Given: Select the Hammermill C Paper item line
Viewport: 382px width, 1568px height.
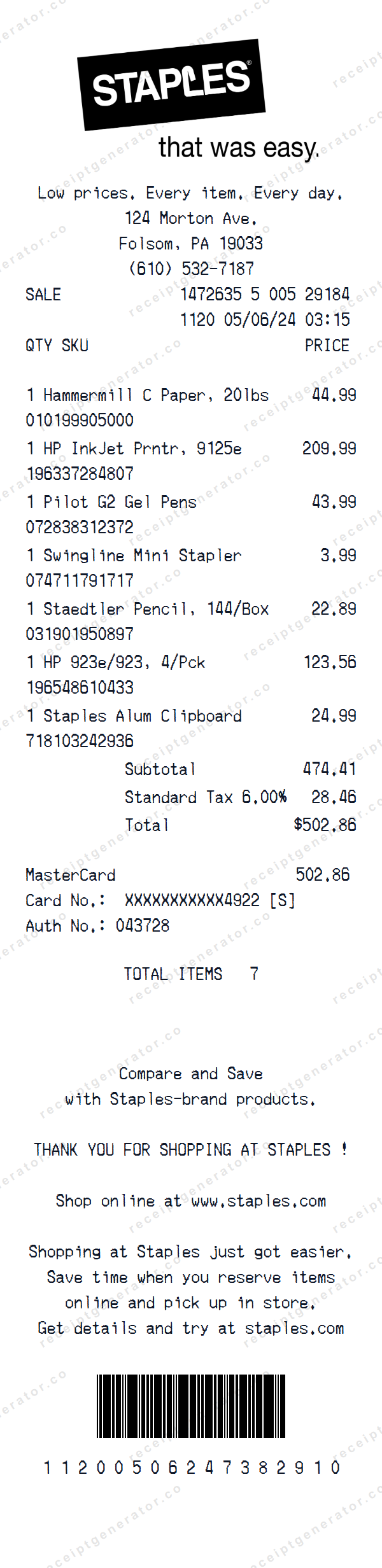Looking at the screenshot, I should [x=147, y=395].
